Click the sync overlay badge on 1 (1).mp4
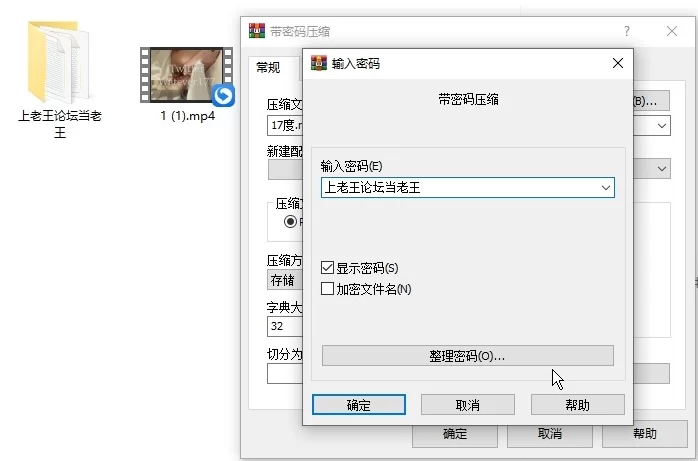The width and height of the screenshot is (698, 461). tap(223, 95)
